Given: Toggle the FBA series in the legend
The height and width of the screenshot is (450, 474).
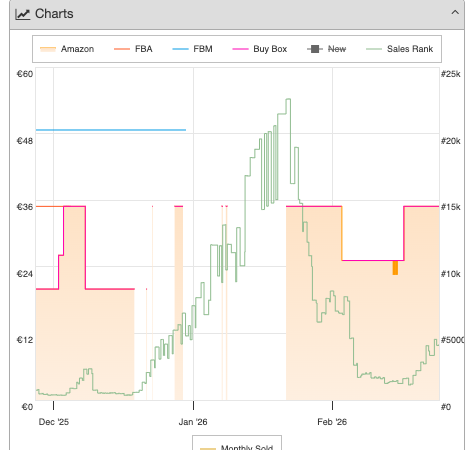Looking at the screenshot, I should coord(133,49).
